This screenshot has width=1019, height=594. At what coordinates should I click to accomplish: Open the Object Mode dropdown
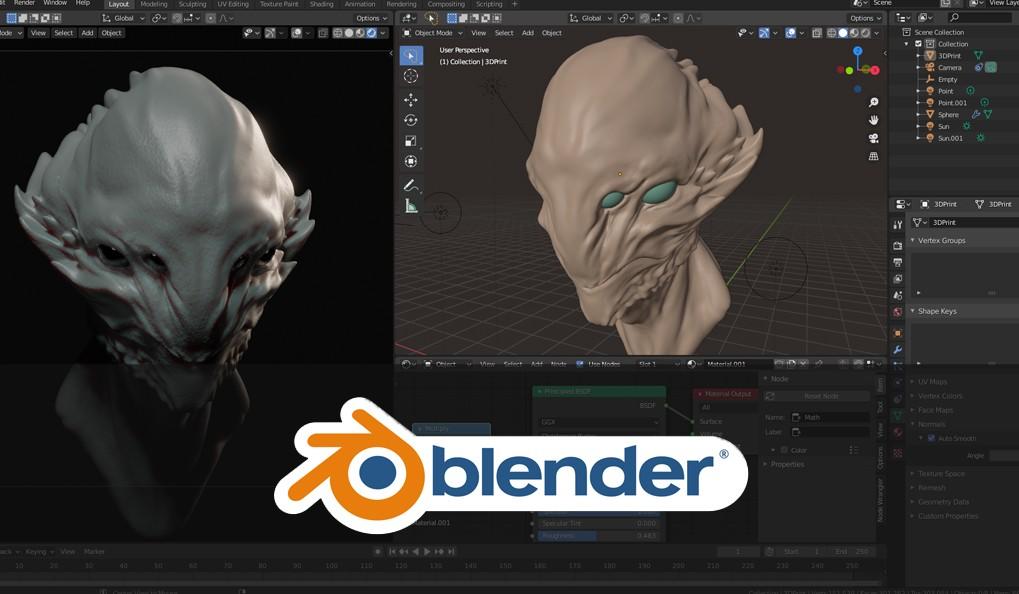(x=433, y=32)
